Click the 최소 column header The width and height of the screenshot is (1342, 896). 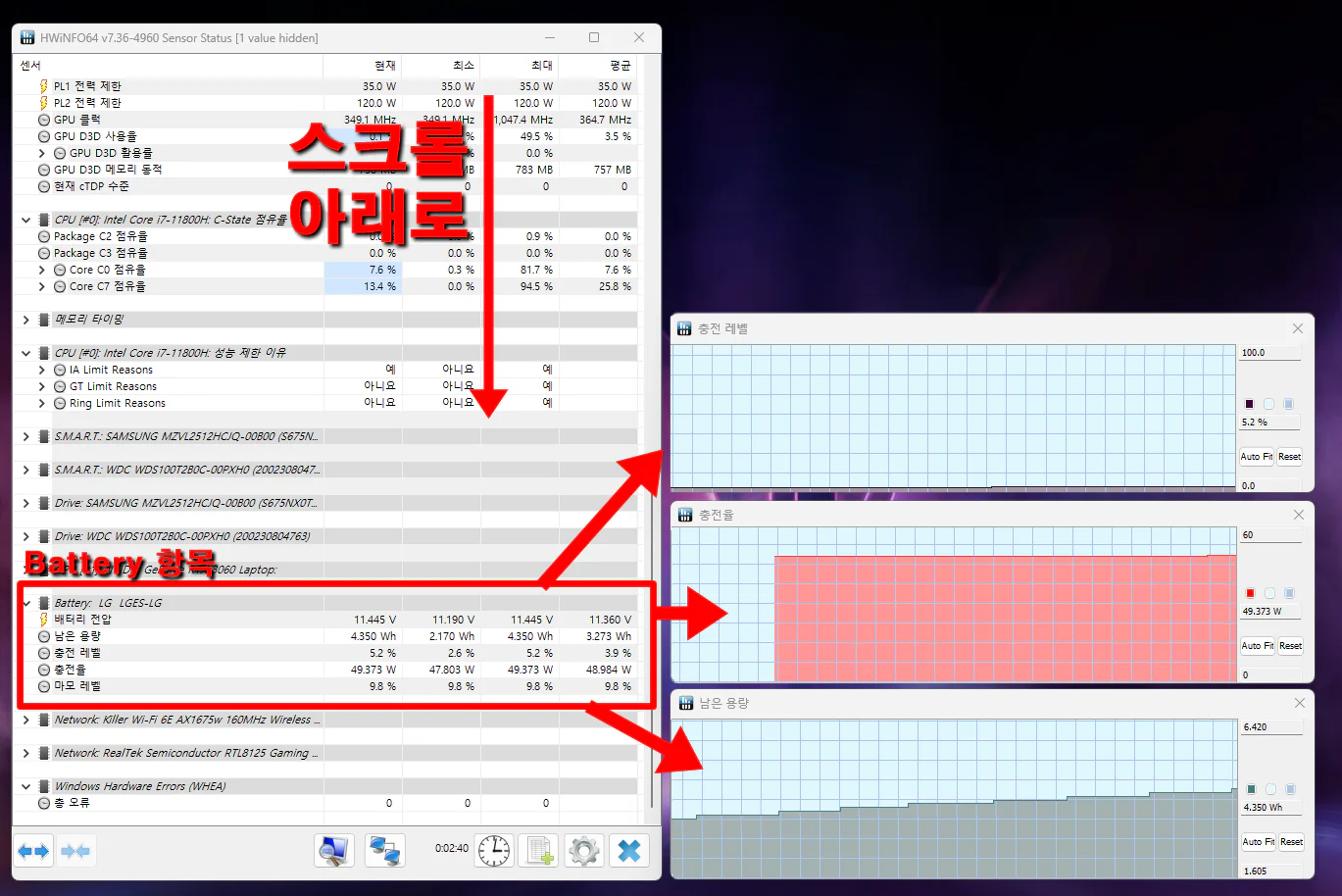click(441, 66)
